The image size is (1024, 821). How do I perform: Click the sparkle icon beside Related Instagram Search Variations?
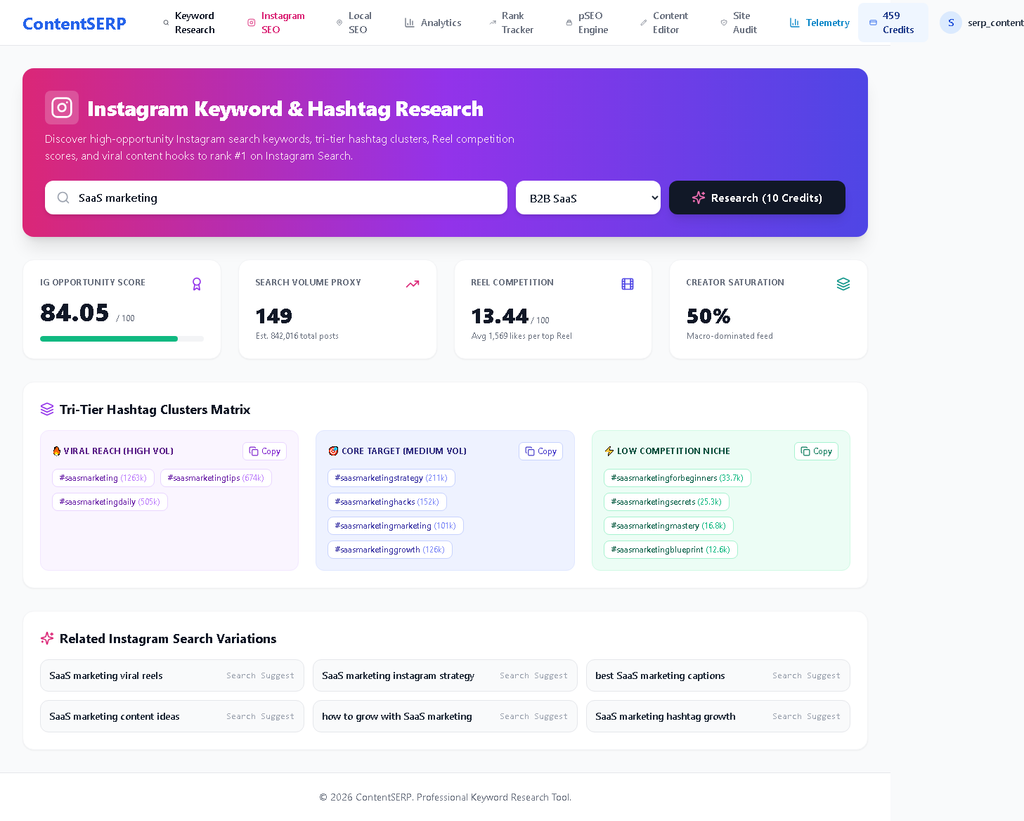[x=47, y=639]
